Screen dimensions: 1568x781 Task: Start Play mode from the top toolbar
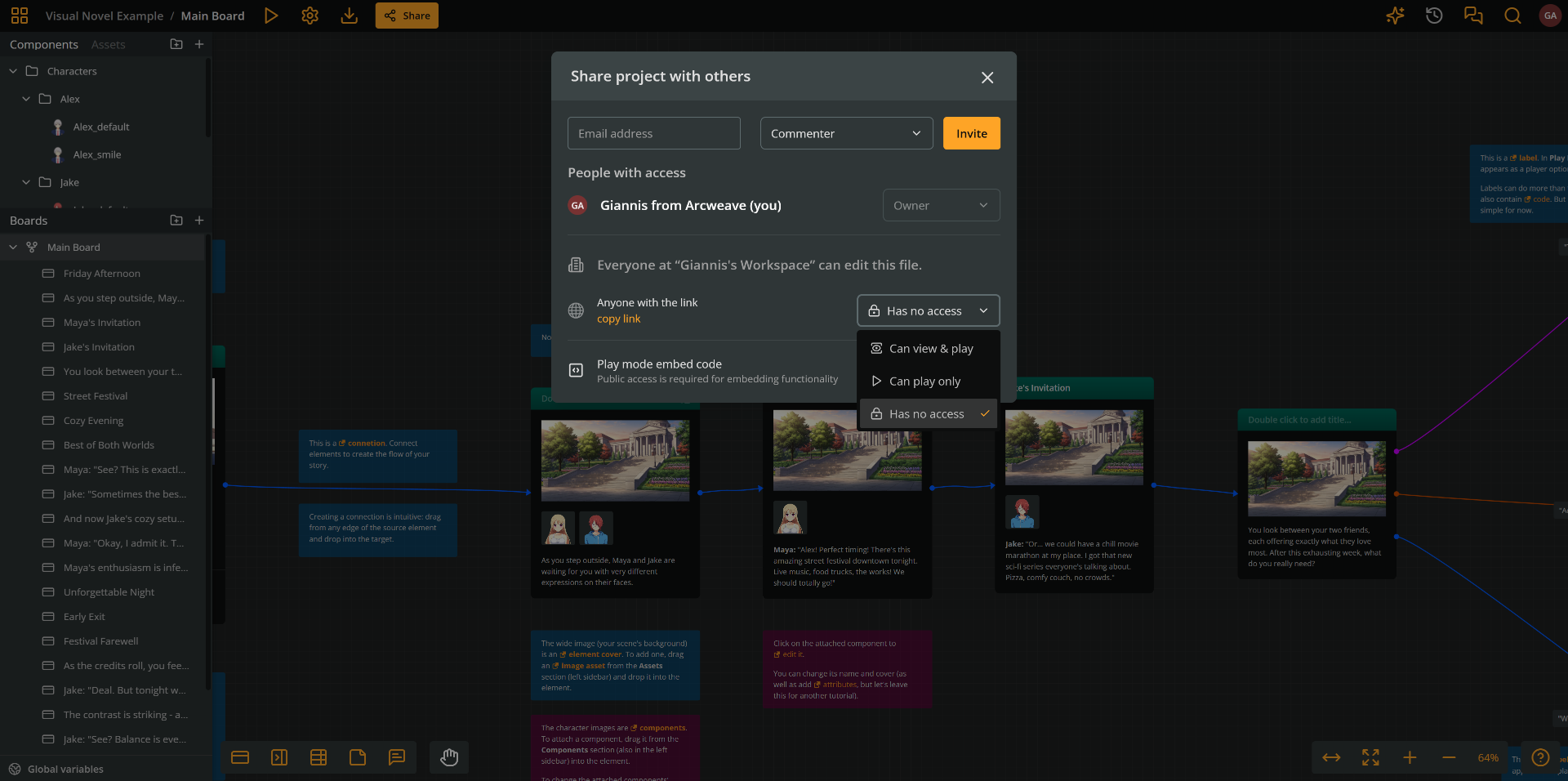[x=270, y=15]
